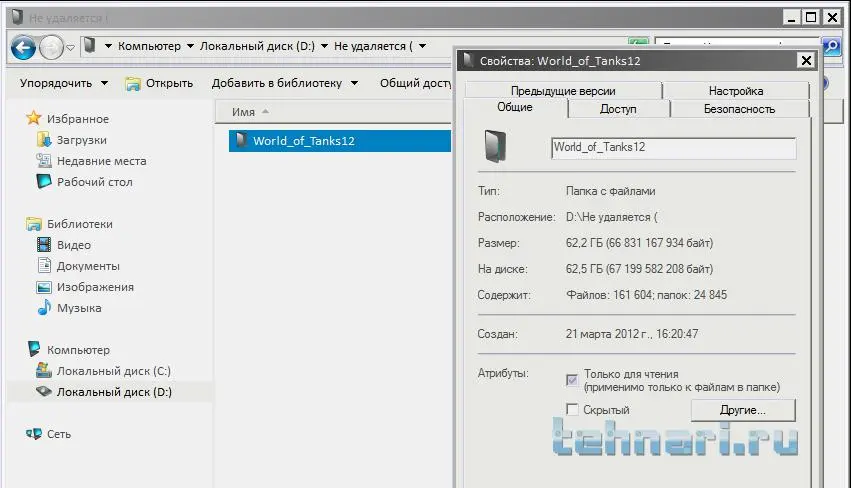Image resolution: width=851 pixels, height=488 pixels.
Task: Click the Рабочий стол desktop icon
Action: (x=44, y=181)
